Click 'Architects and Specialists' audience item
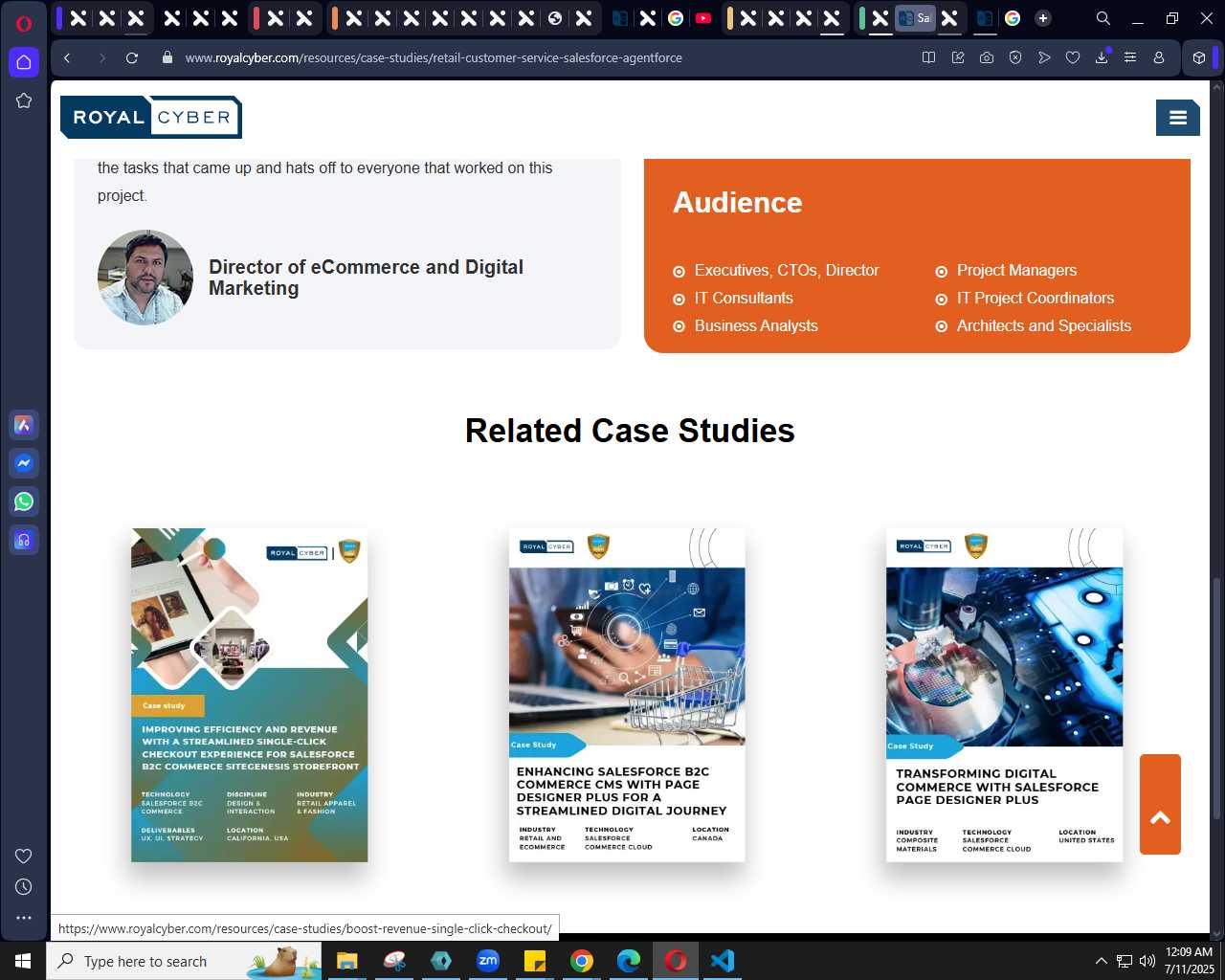The height and width of the screenshot is (980, 1225). coord(1044,325)
